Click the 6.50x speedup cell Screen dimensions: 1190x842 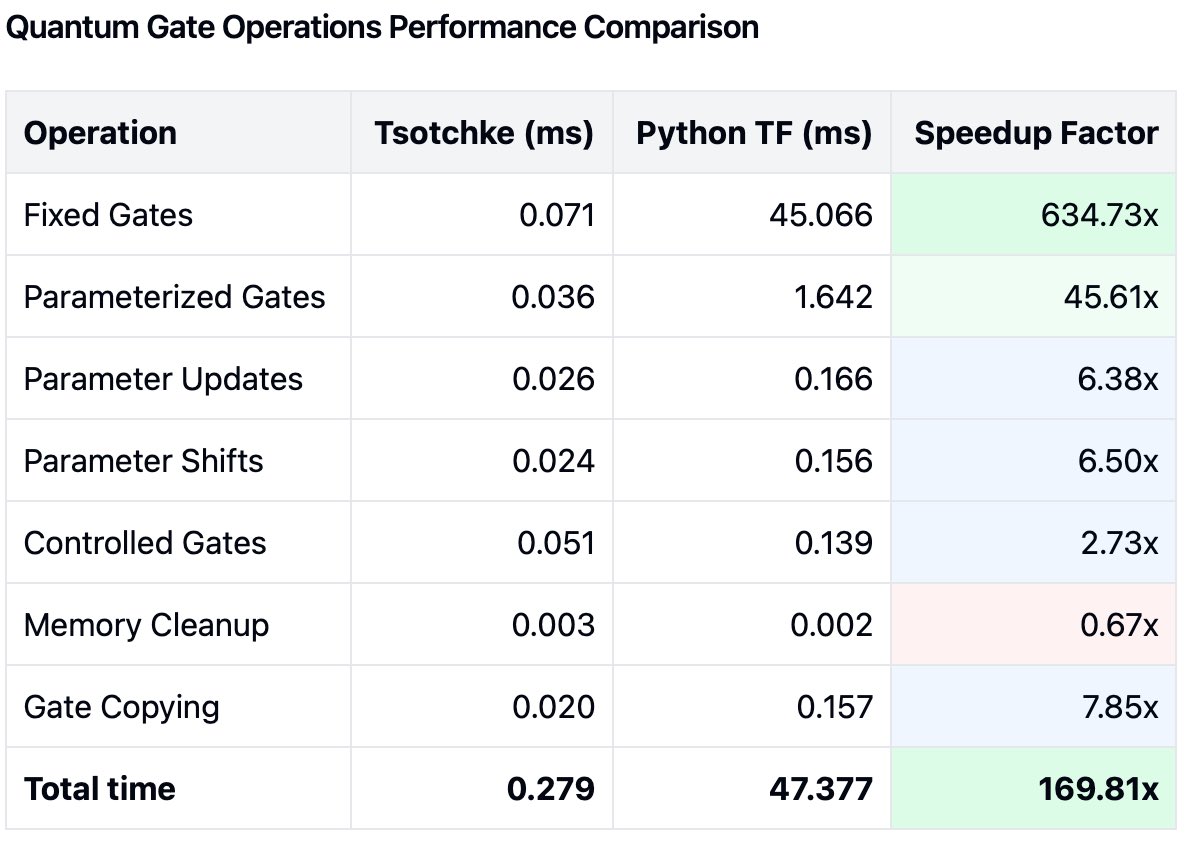[x=1034, y=461]
